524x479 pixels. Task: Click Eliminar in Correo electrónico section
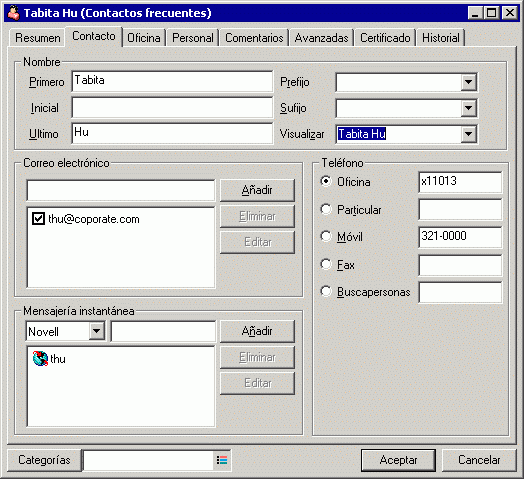[257, 216]
